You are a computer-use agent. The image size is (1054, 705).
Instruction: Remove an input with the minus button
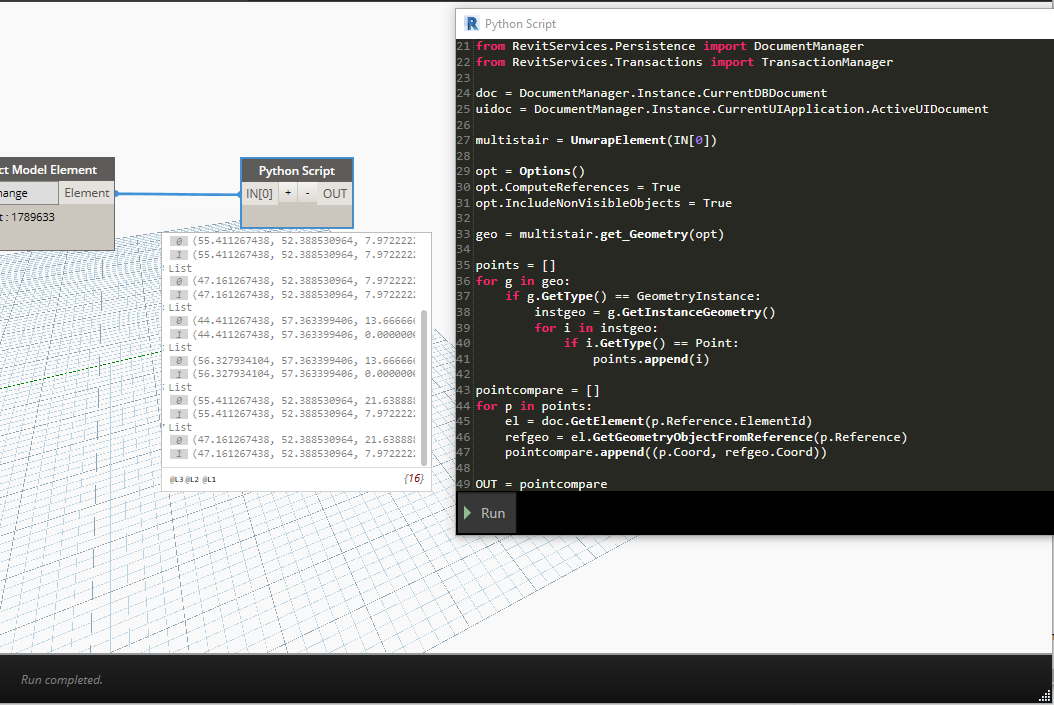pyautogui.click(x=307, y=193)
